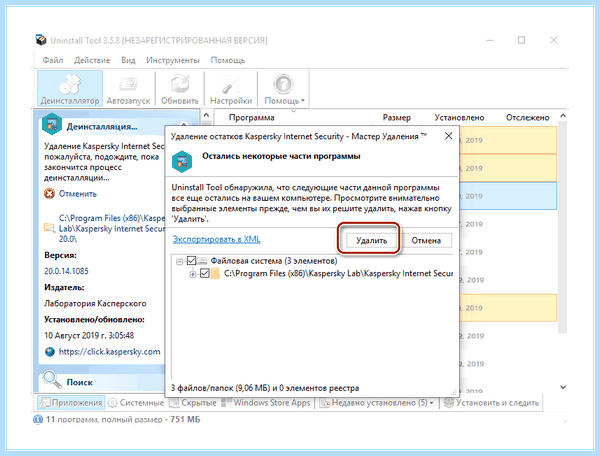600x456 pixels.
Task: Click the Помощь toolbar icon
Action: click(282, 89)
